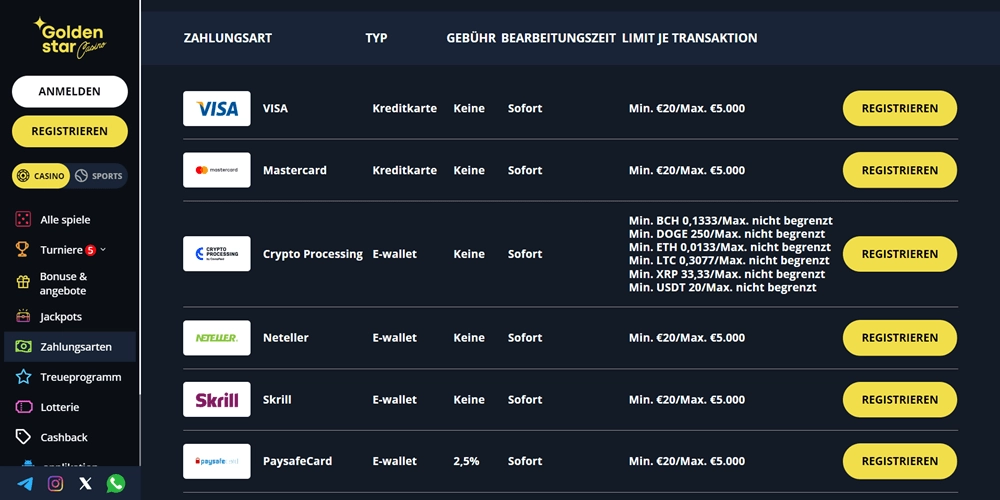Select Zahlungsarten in sidebar
Image resolution: width=1000 pixels, height=500 pixels.
[x=75, y=347]
